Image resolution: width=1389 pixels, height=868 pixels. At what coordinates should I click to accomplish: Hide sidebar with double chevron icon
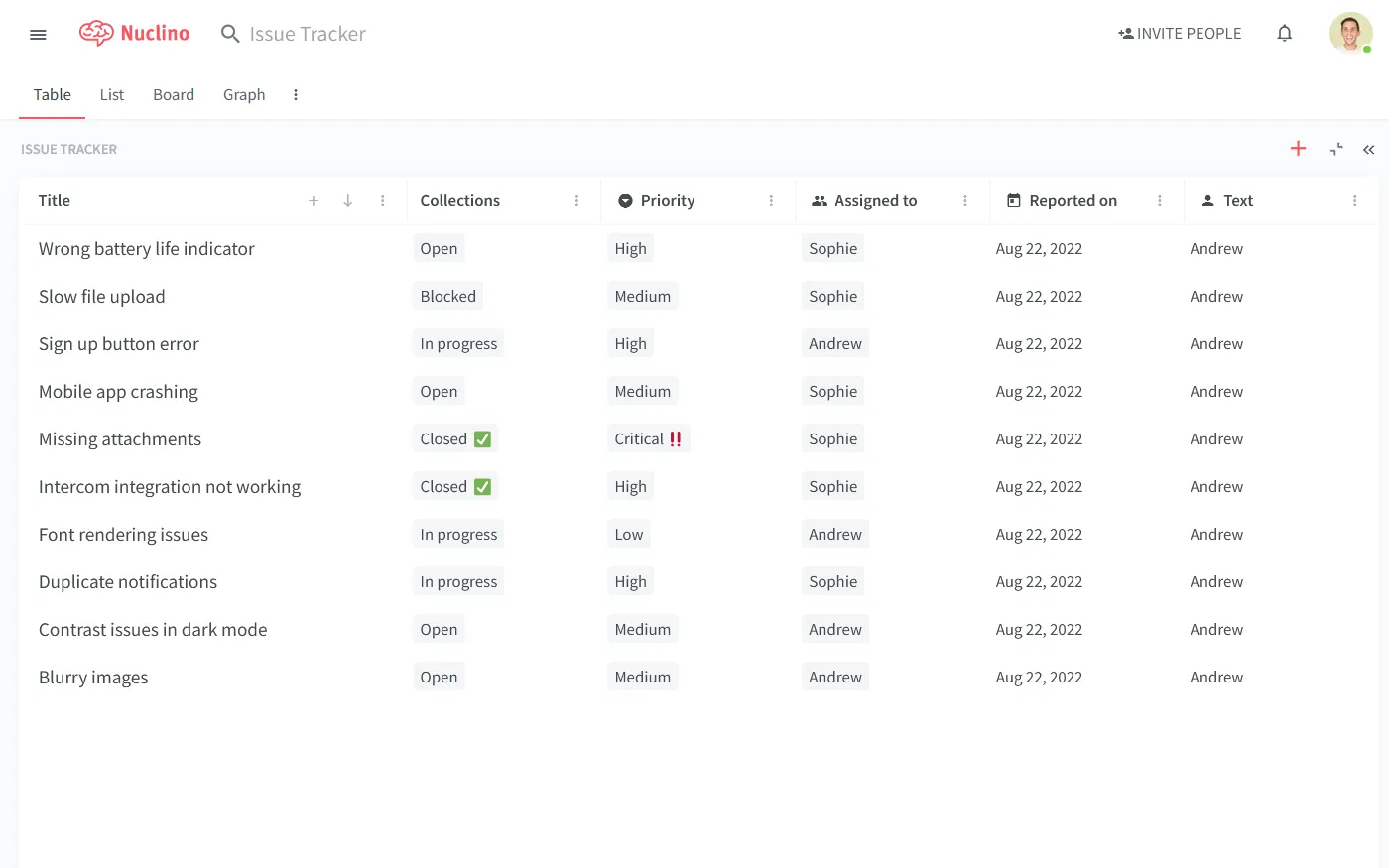[1368, 149]
